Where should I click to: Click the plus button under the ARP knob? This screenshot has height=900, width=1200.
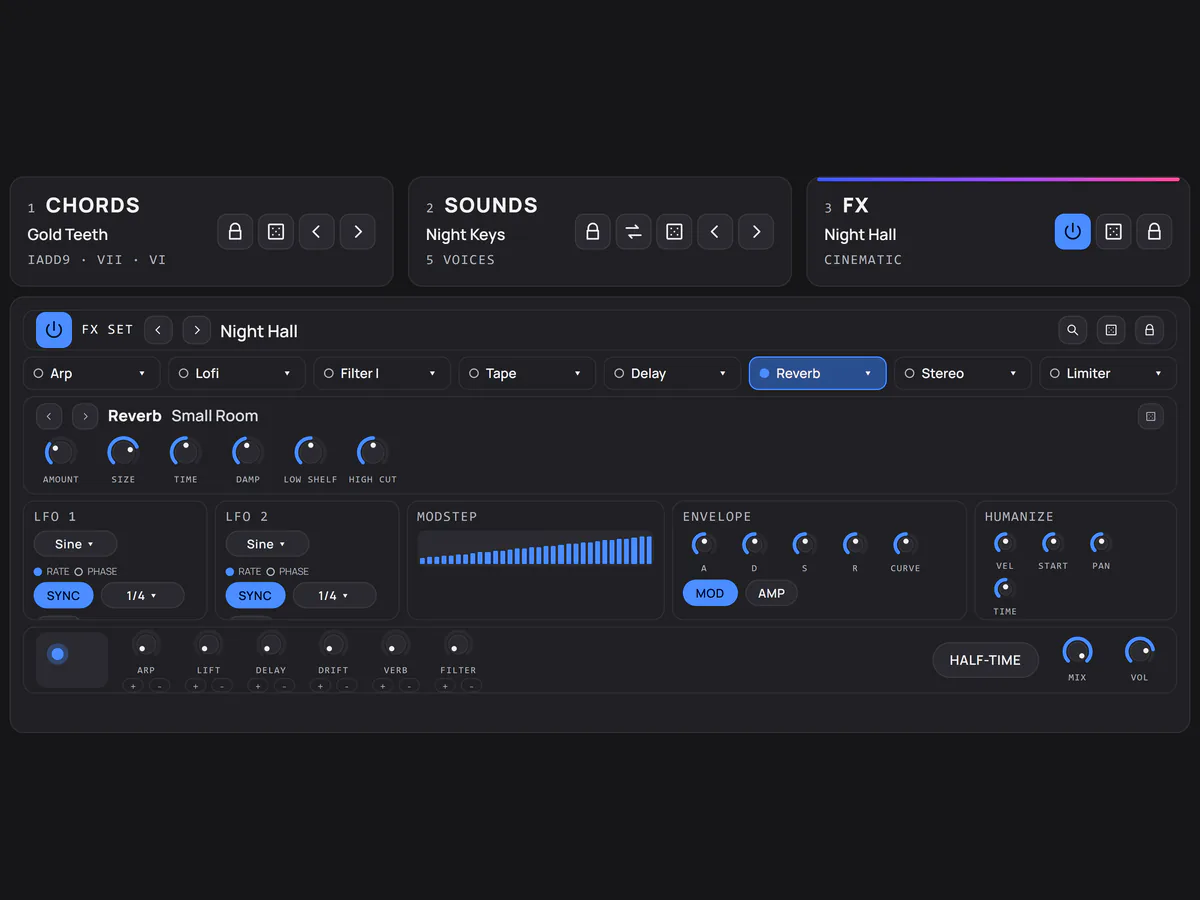[x=134, y=686]
